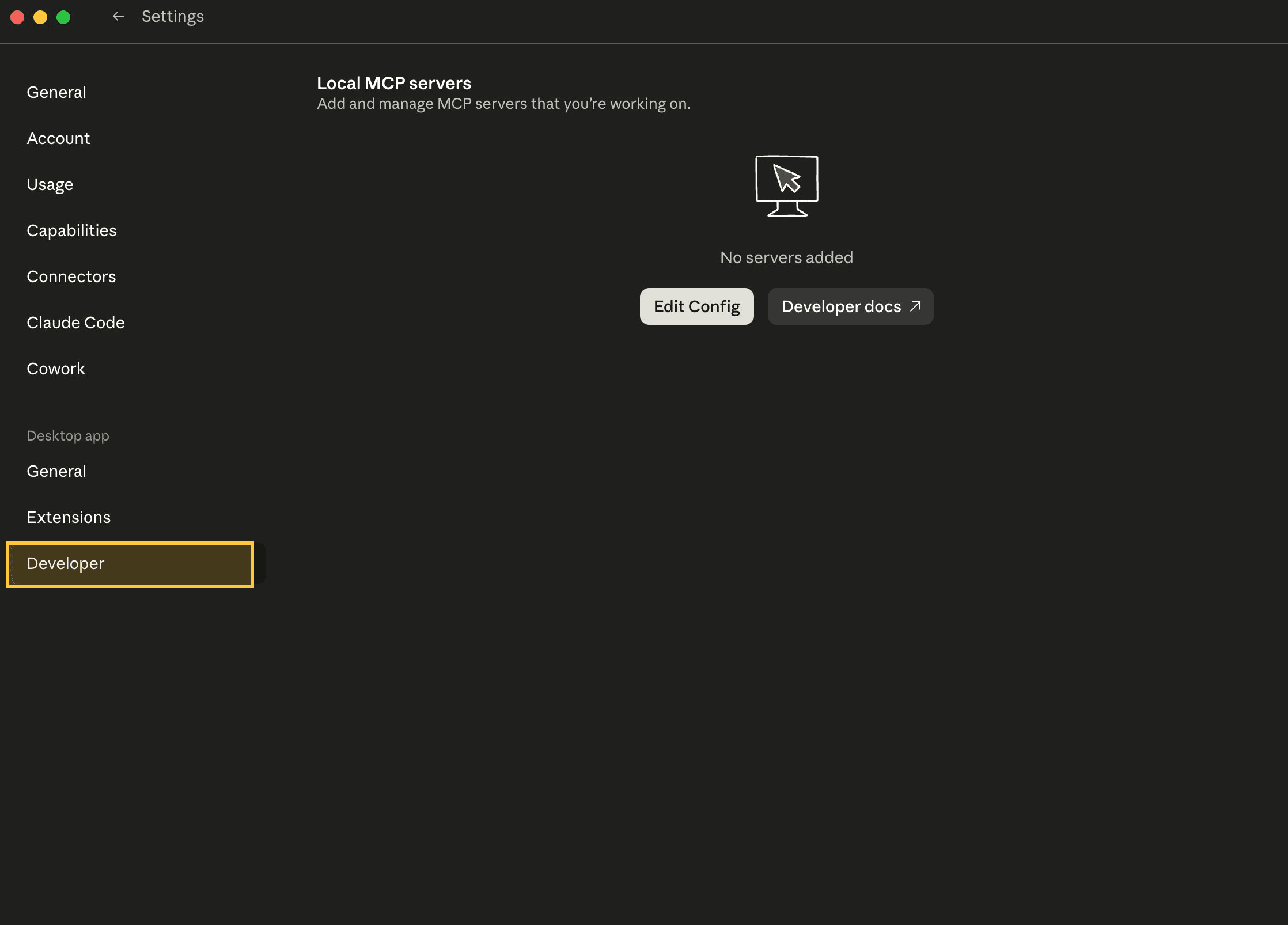The width and height of the screenshot is (1288, 925).
Task: Click the Settings title text
Action: pos(173,17)
